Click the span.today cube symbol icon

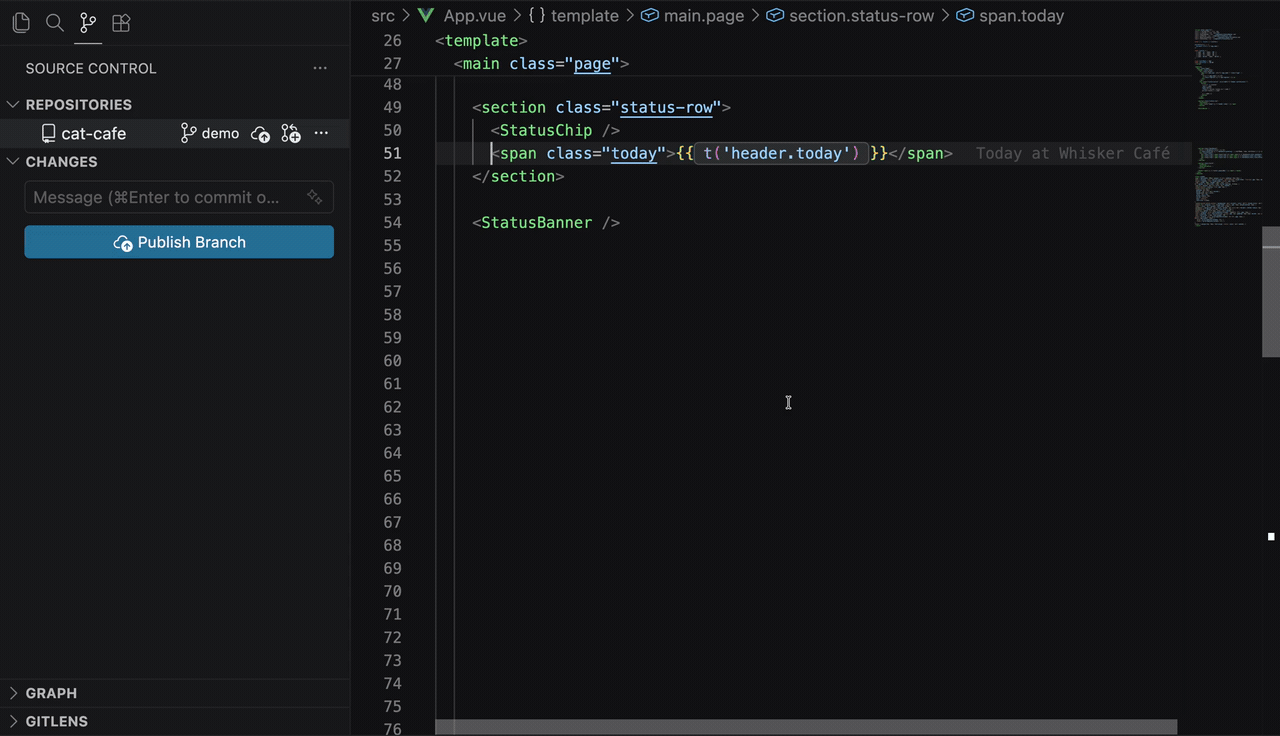(x=965, y=16)
